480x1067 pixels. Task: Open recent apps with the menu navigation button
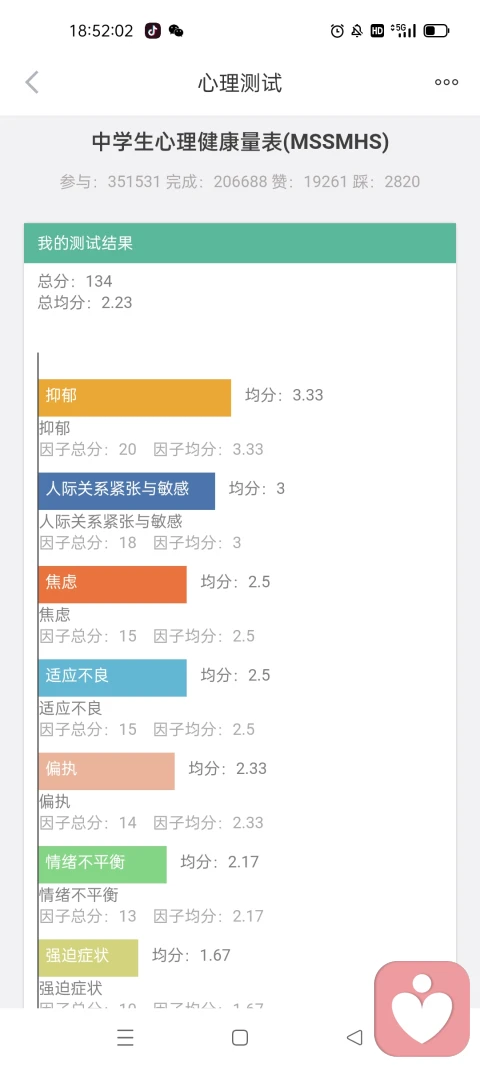tap(125, 1037)
